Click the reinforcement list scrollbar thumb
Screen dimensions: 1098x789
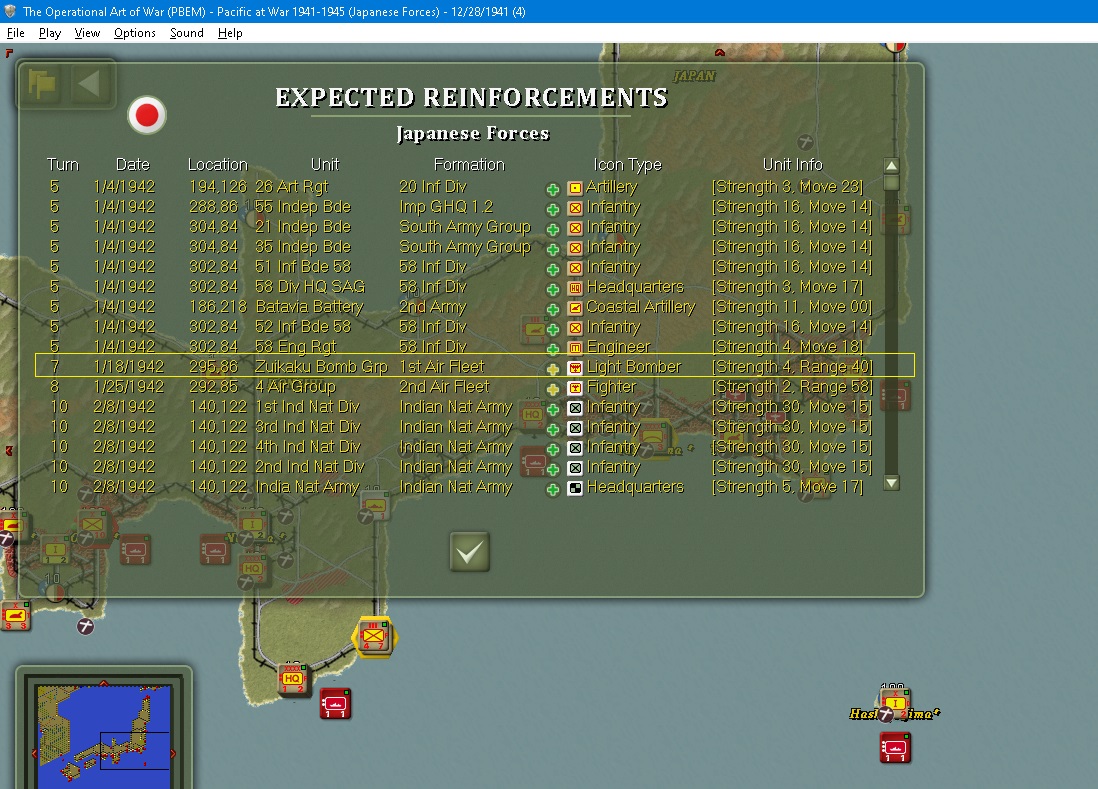(x=891, y=183)
